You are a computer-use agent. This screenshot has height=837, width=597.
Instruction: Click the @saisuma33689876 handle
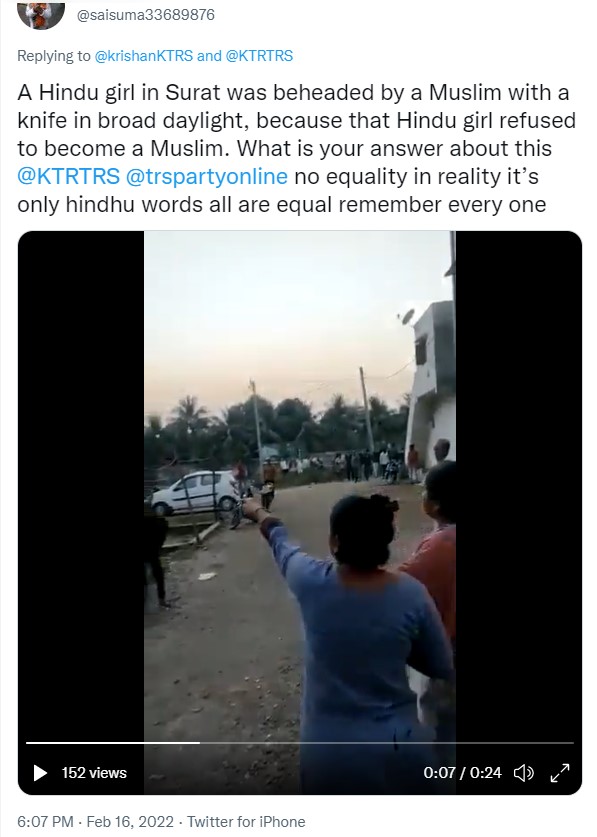click(146, 14)
